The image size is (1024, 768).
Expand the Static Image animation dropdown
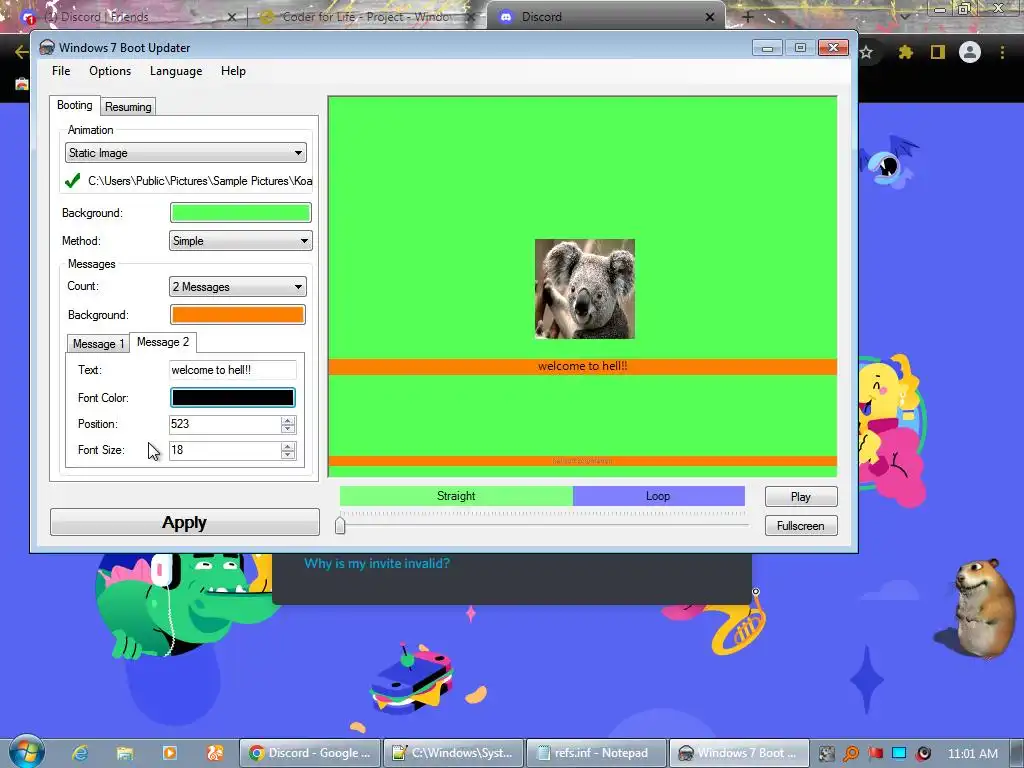click(x=185, y=153)
